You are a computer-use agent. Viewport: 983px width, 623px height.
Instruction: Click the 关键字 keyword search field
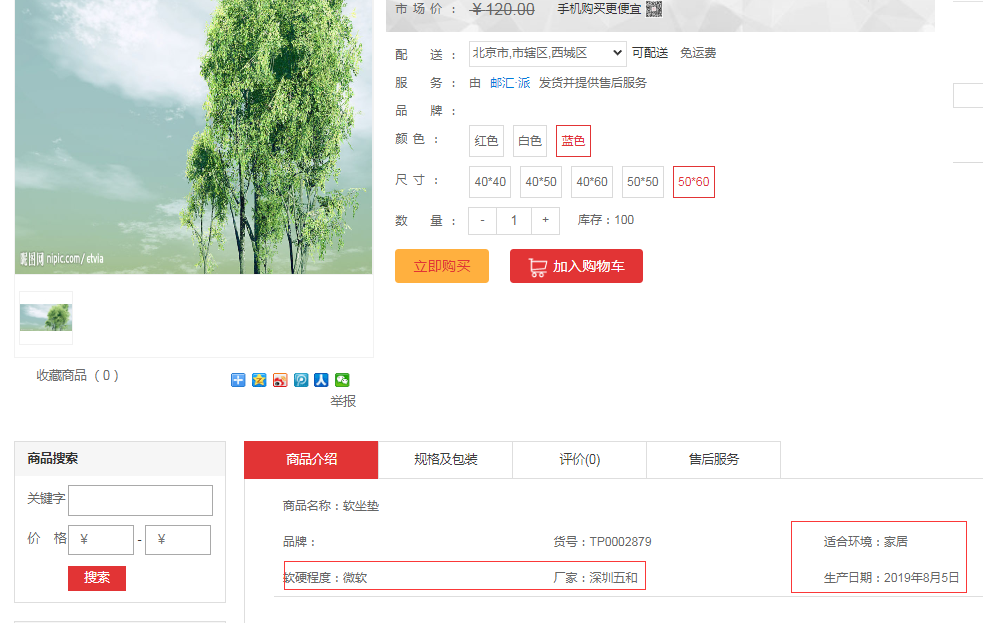coord(140,500)
